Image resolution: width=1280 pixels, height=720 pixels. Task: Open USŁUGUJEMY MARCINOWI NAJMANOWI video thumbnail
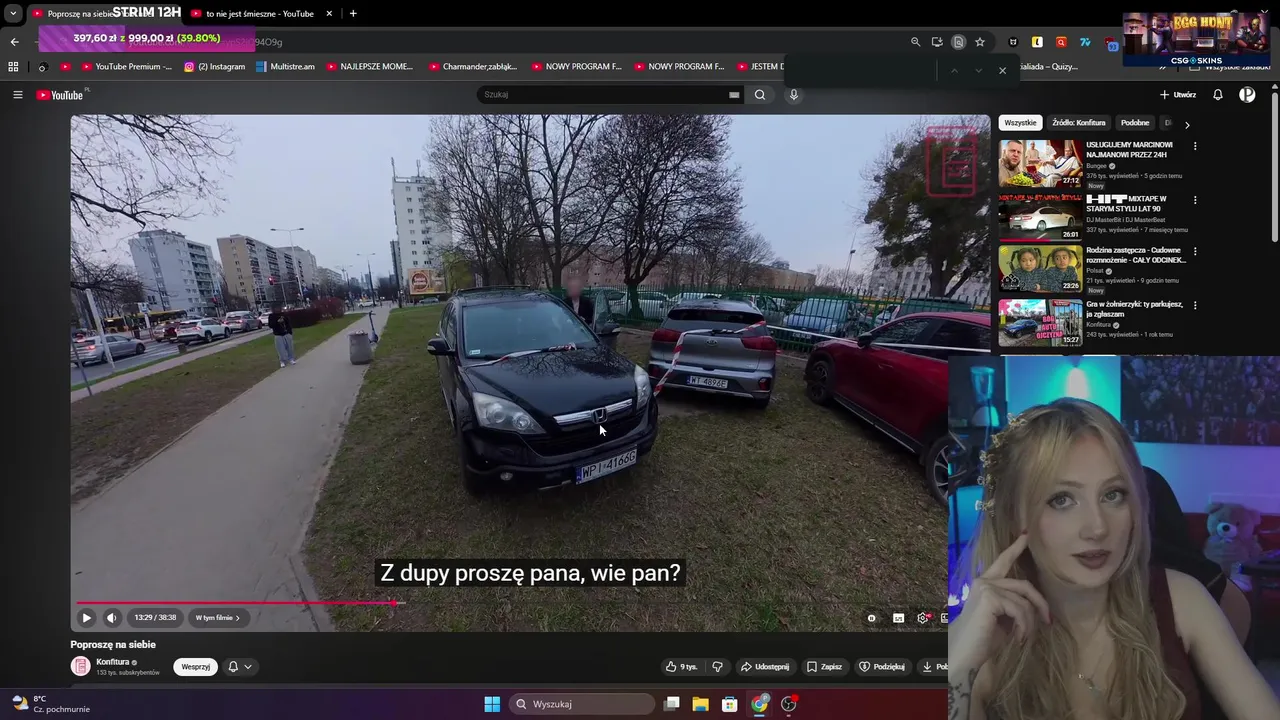tap(1040, 163)
